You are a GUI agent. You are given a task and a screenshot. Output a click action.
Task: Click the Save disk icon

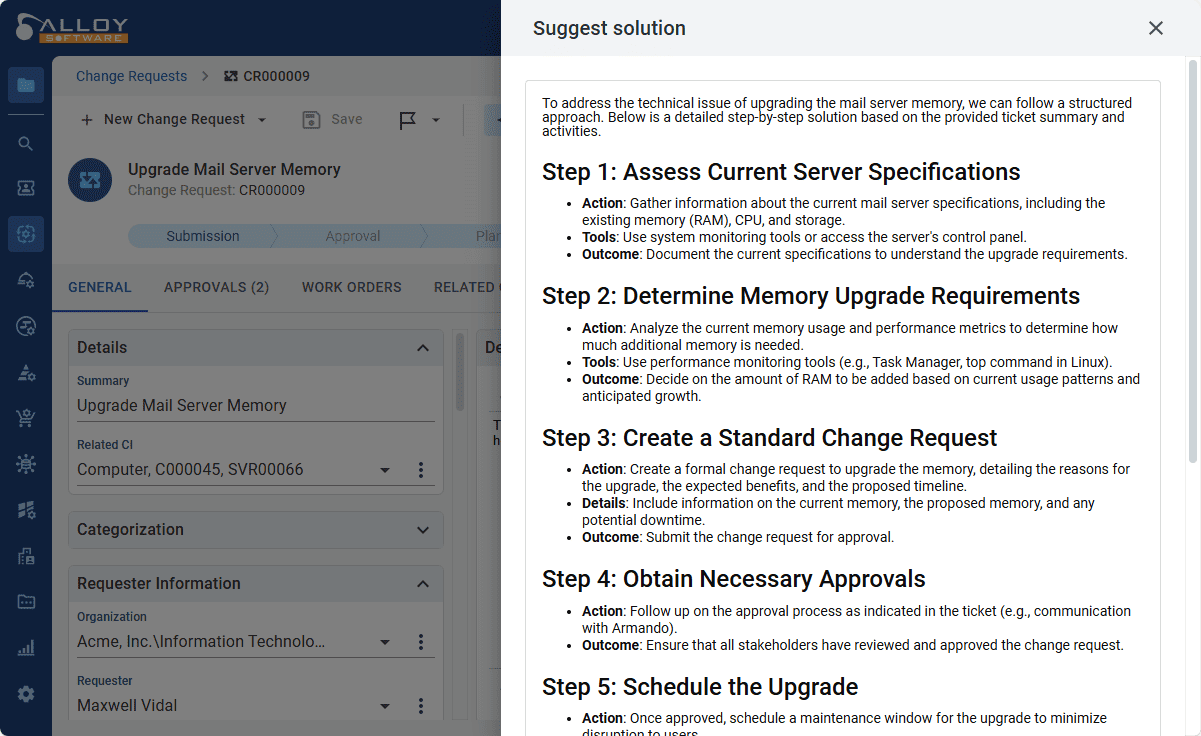311,119
